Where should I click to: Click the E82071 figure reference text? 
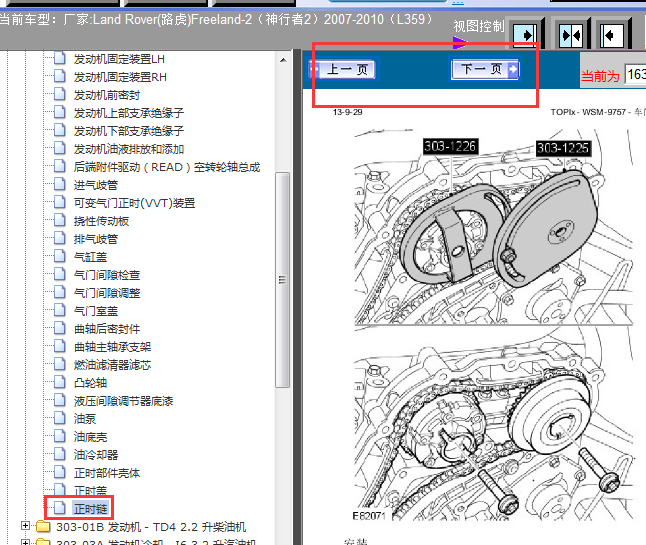(369, 516)
